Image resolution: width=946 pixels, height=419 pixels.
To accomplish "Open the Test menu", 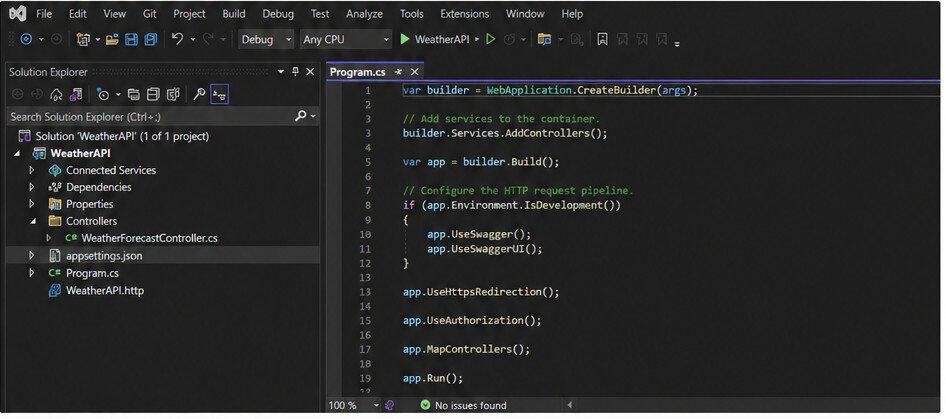I will [320, 13].
